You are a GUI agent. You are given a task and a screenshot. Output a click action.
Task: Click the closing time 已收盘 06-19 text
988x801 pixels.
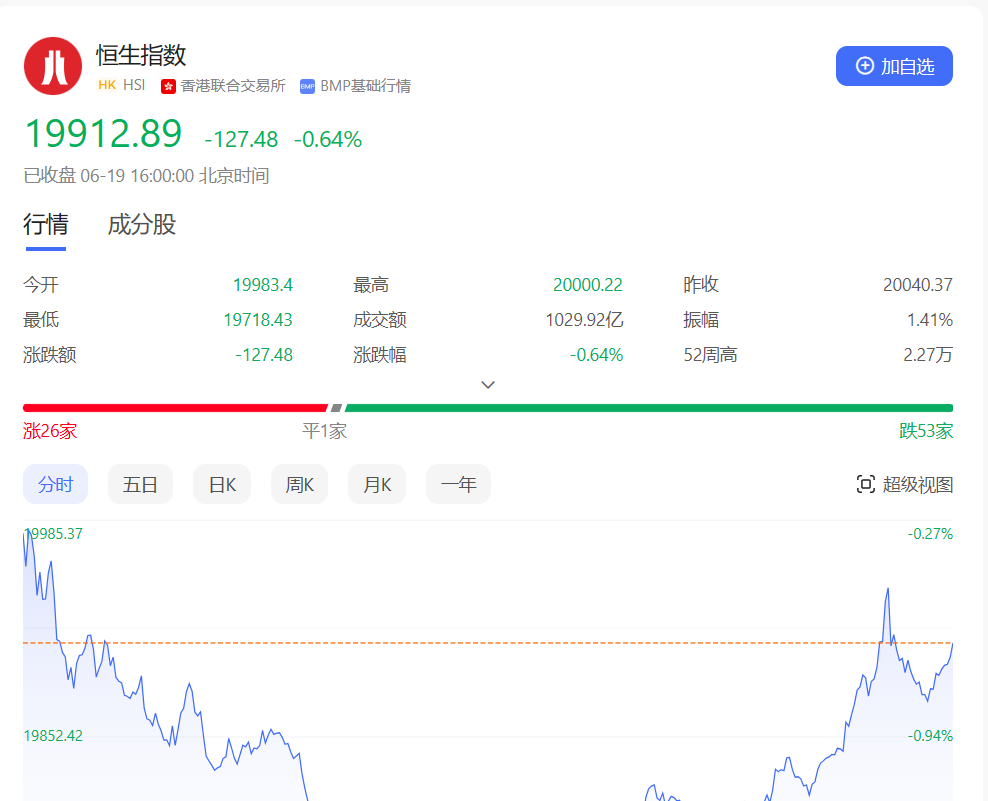click(x=146, y=176)
